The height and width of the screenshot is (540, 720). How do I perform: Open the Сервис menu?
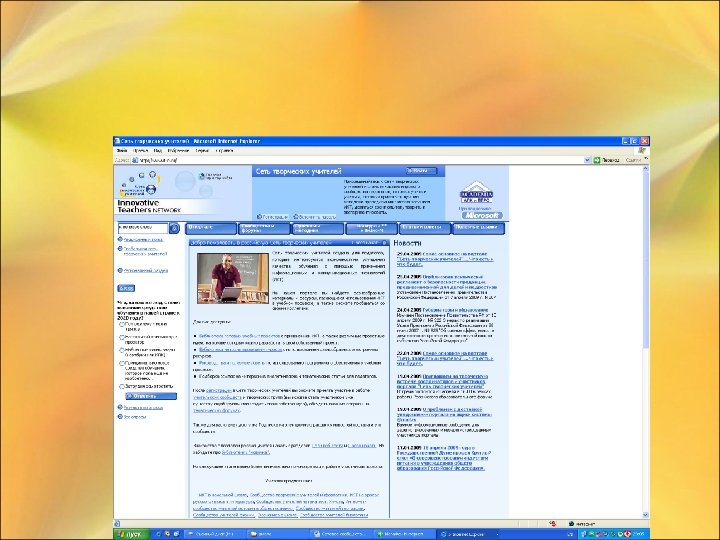pyautogui.click(x=202, y=151)
